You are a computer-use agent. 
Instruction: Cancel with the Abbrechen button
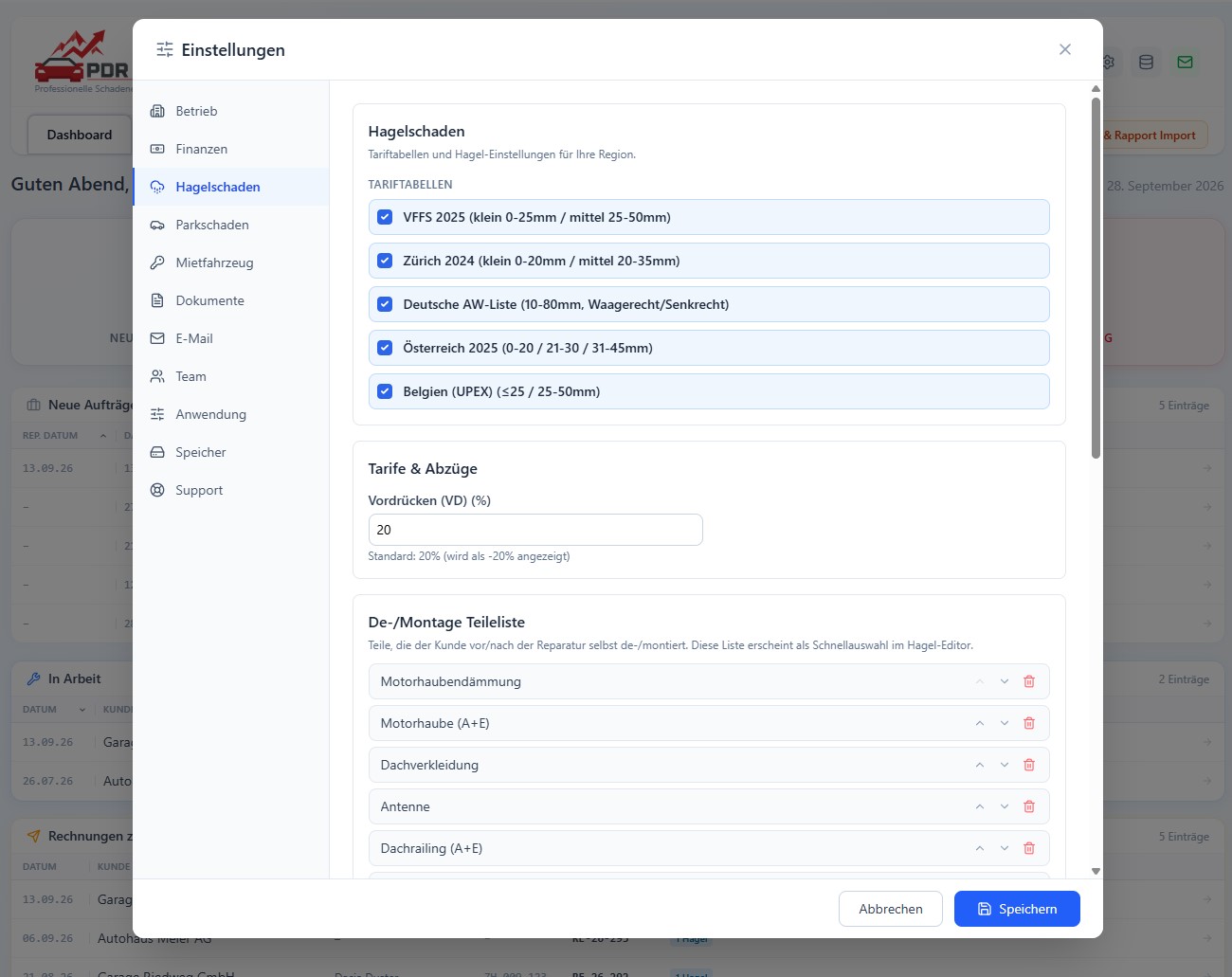click(891, 909)
